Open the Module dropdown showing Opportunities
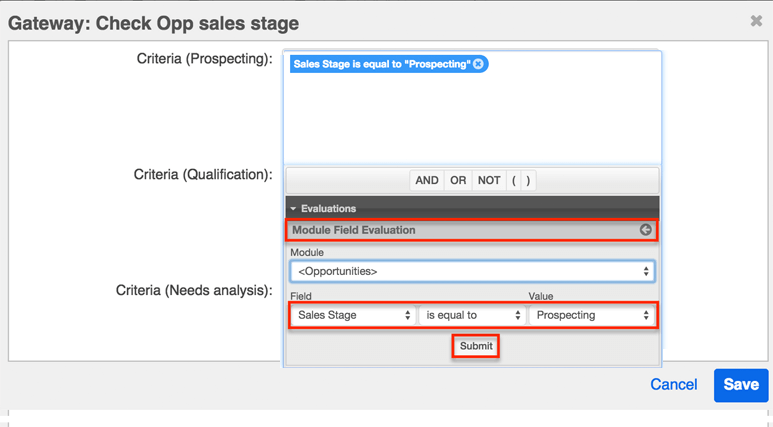The height and width of the screenshot is (427, 773). [472, 271]
